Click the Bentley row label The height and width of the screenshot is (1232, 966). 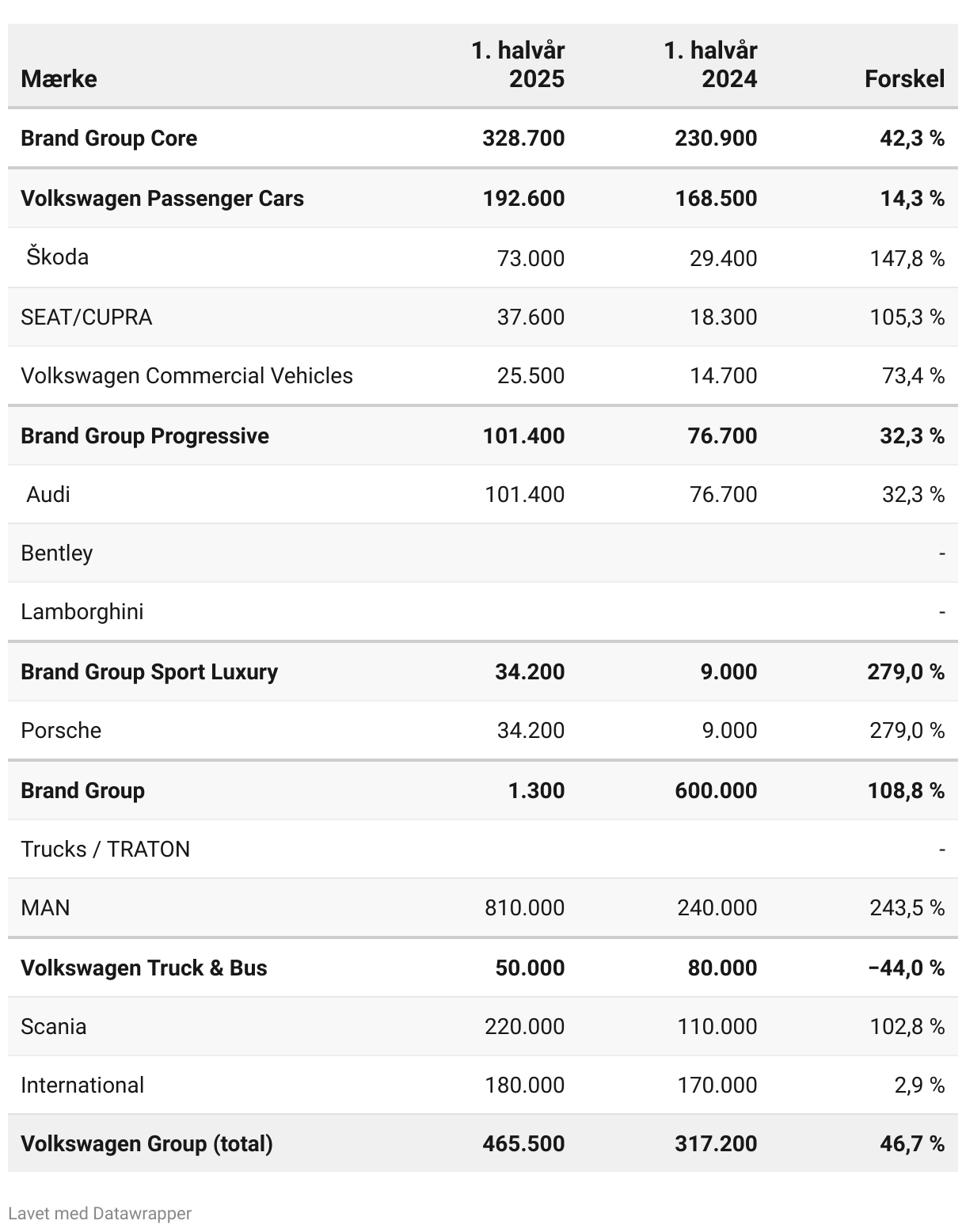coord(57,553)
